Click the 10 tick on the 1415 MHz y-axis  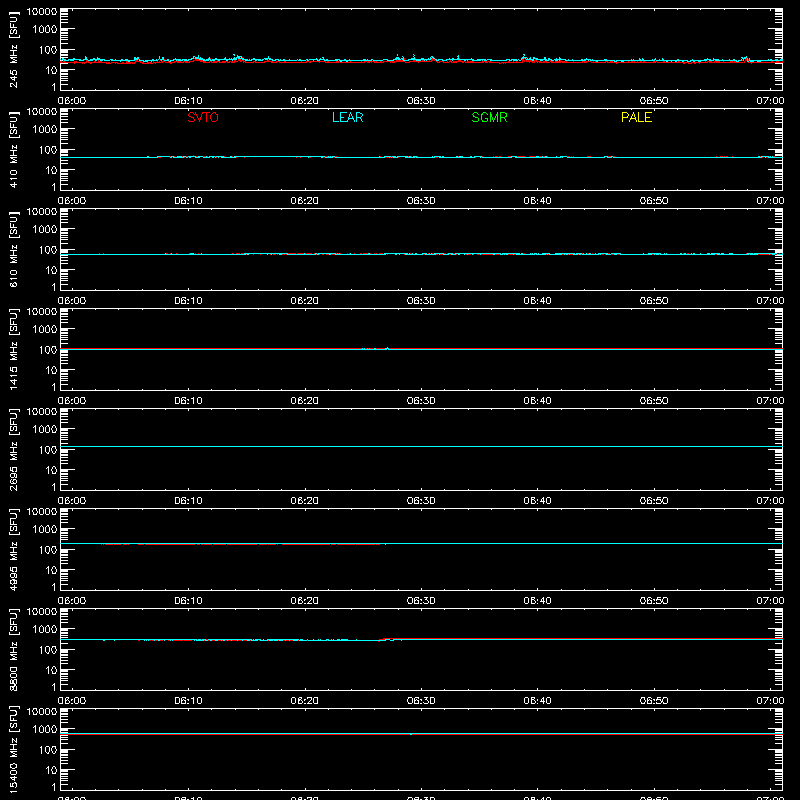[51, 370]
